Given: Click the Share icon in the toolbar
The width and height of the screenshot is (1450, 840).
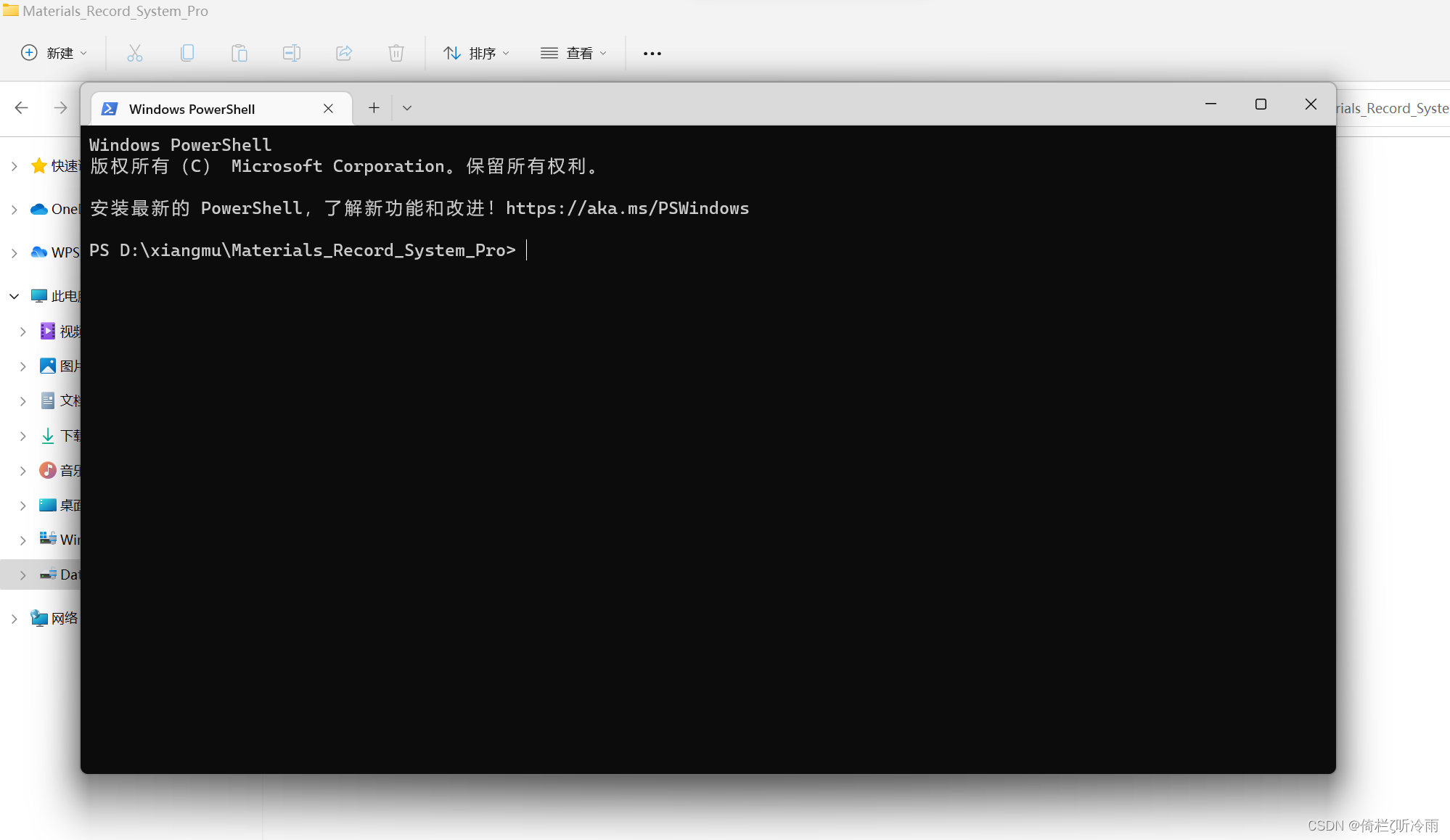Looking at the screenshot, I should pos(344,52).
